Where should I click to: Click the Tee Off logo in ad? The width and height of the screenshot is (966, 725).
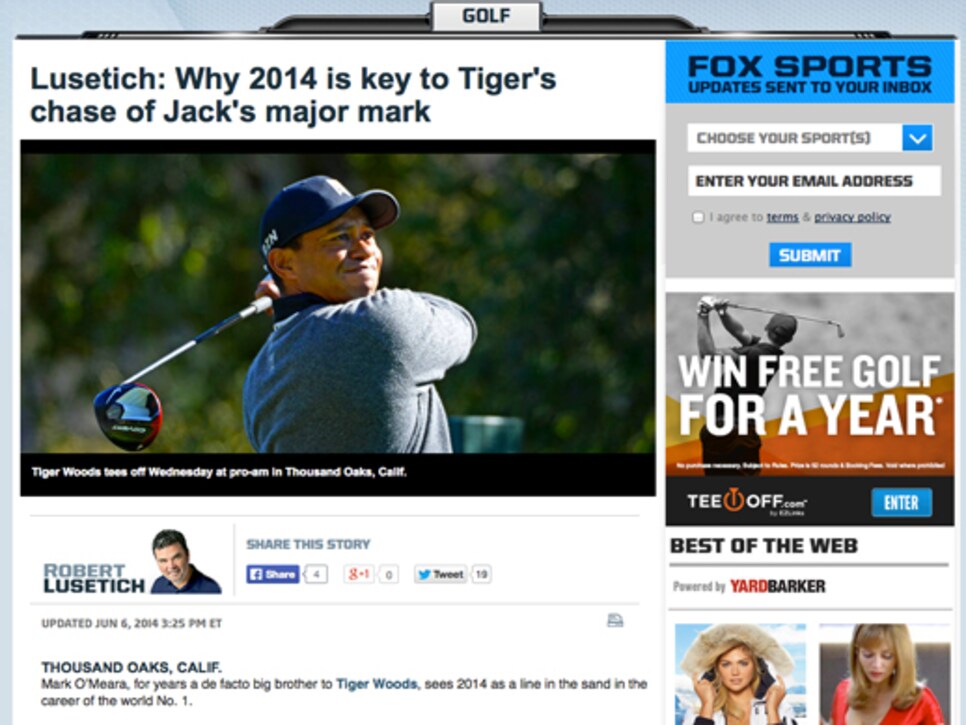pos(746,501)
